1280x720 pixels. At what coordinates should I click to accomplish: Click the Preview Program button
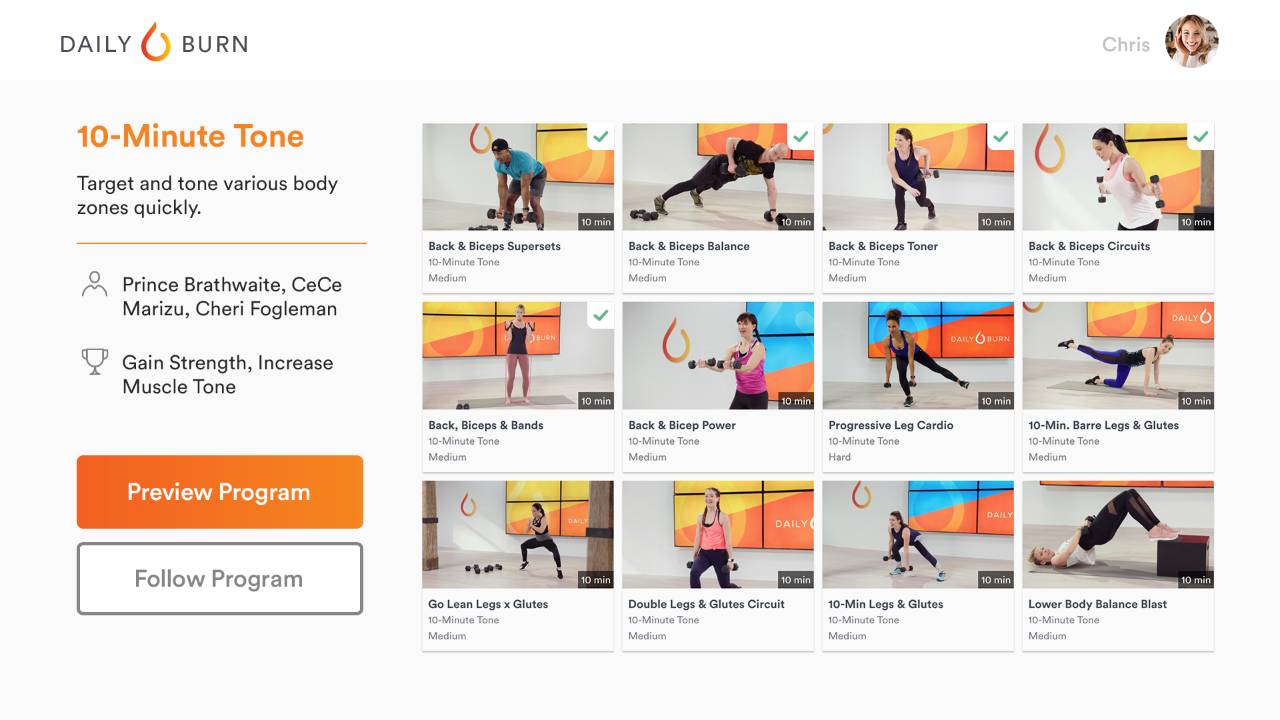pos(220,492)
